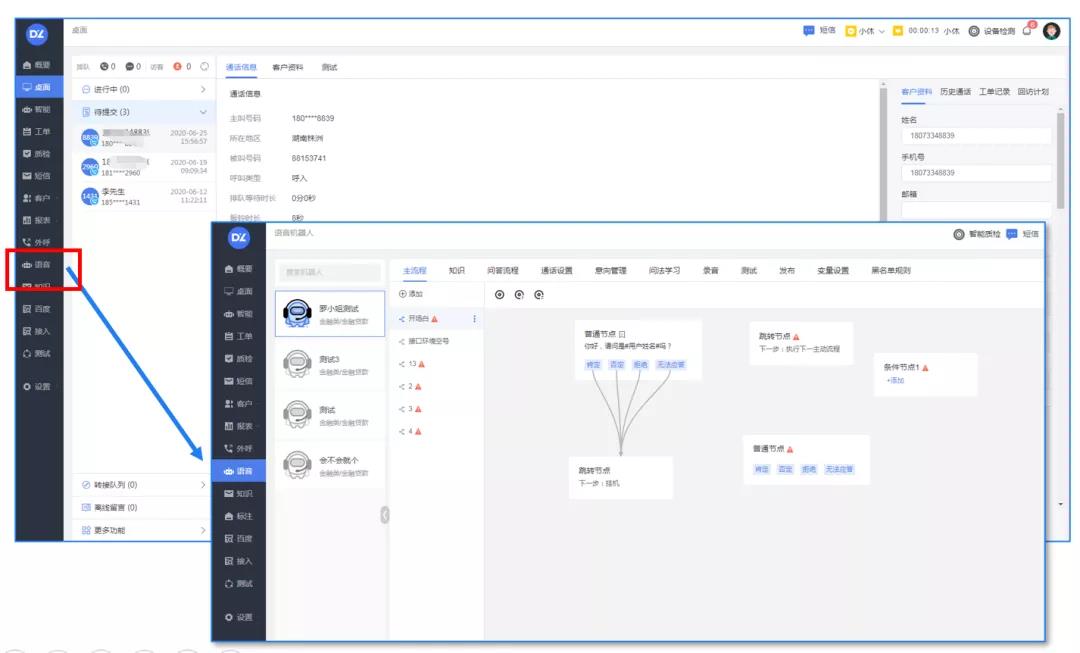Open the 通话设置 tab in robot window

pyautogui.click(x=557, y=270)
